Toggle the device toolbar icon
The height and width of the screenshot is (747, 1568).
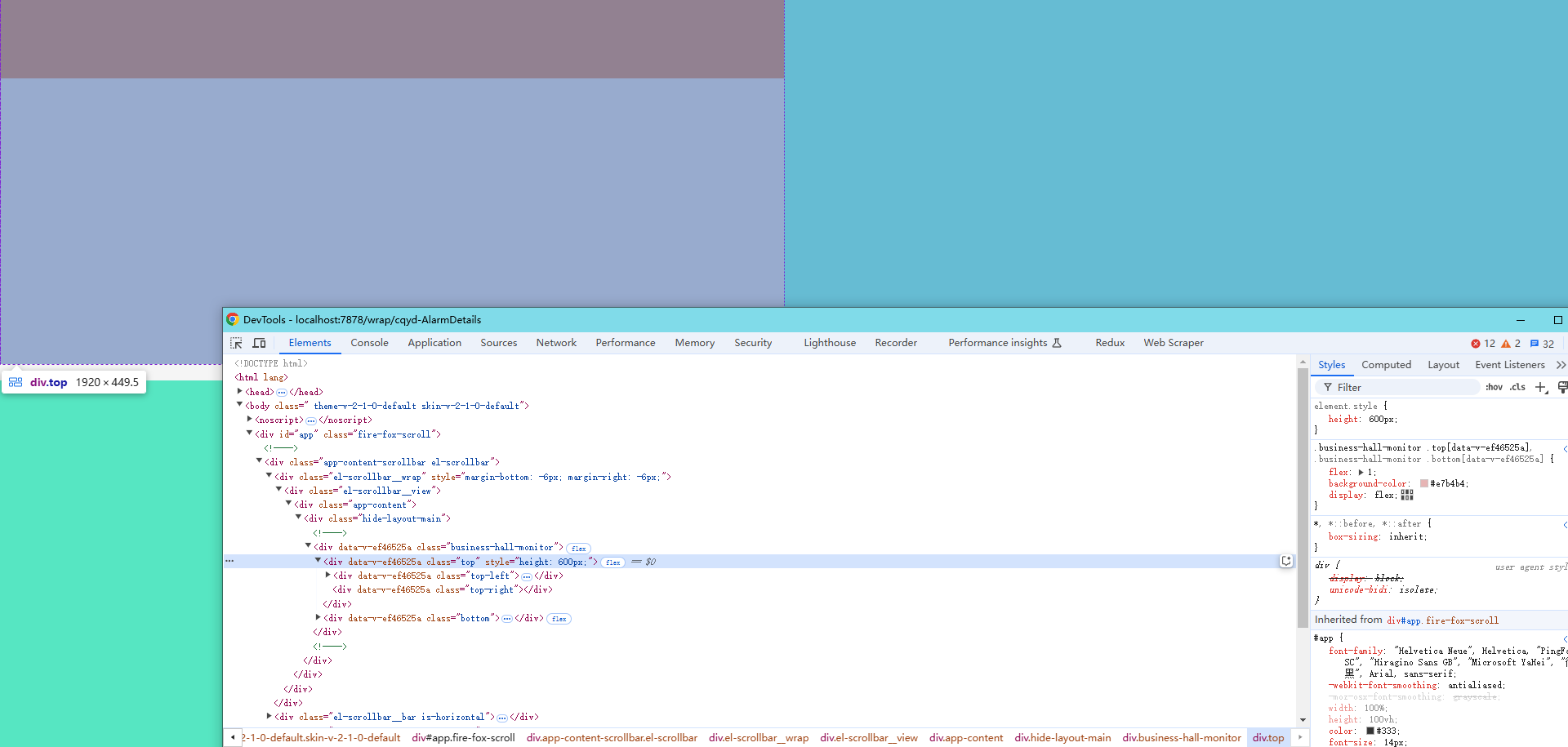(259, 343)
